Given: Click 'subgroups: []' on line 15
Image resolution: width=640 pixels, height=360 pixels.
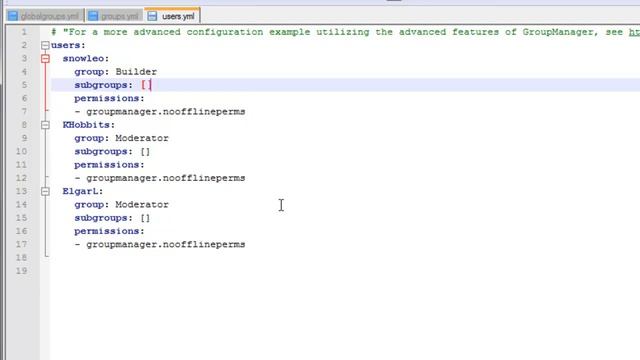Looking at the screenshot, I should point(112,218).
